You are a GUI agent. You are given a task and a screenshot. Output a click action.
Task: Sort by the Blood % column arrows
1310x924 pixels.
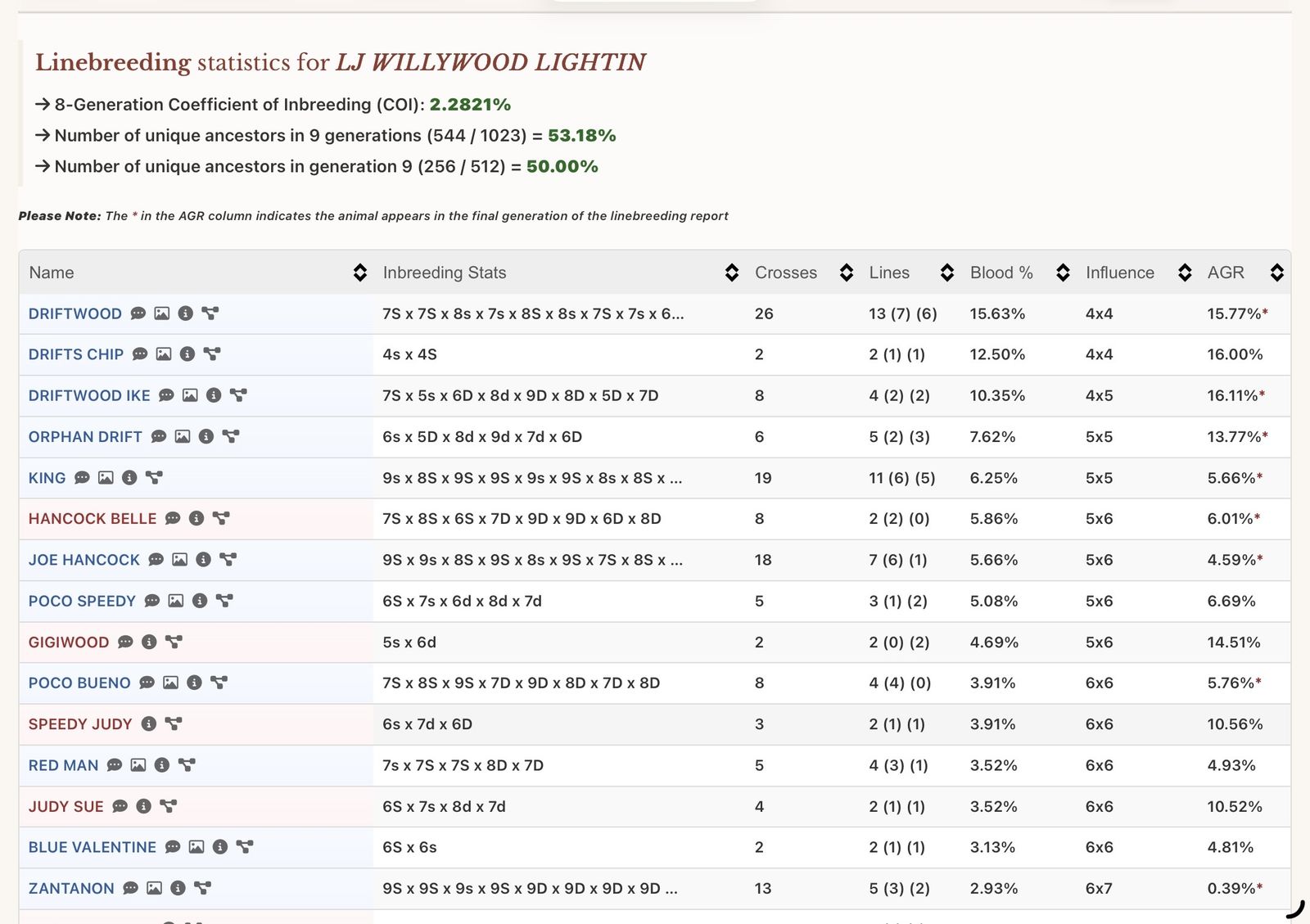(x=1063, y=273)
